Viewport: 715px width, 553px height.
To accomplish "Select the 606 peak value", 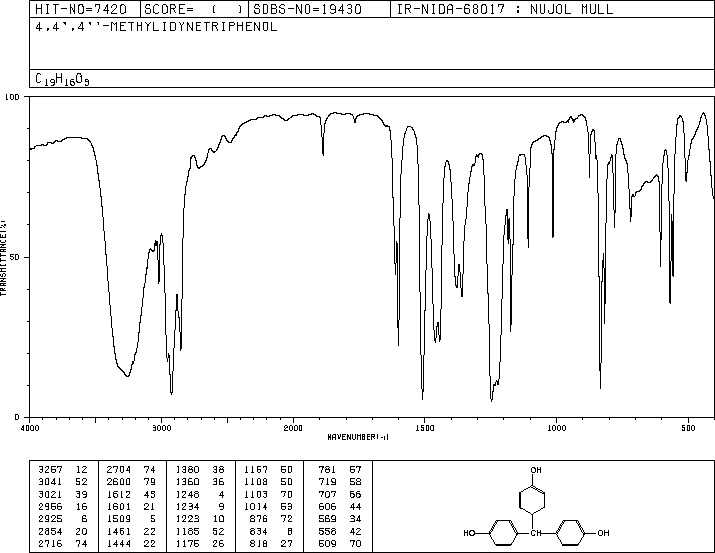I will [x=327, y=506].
